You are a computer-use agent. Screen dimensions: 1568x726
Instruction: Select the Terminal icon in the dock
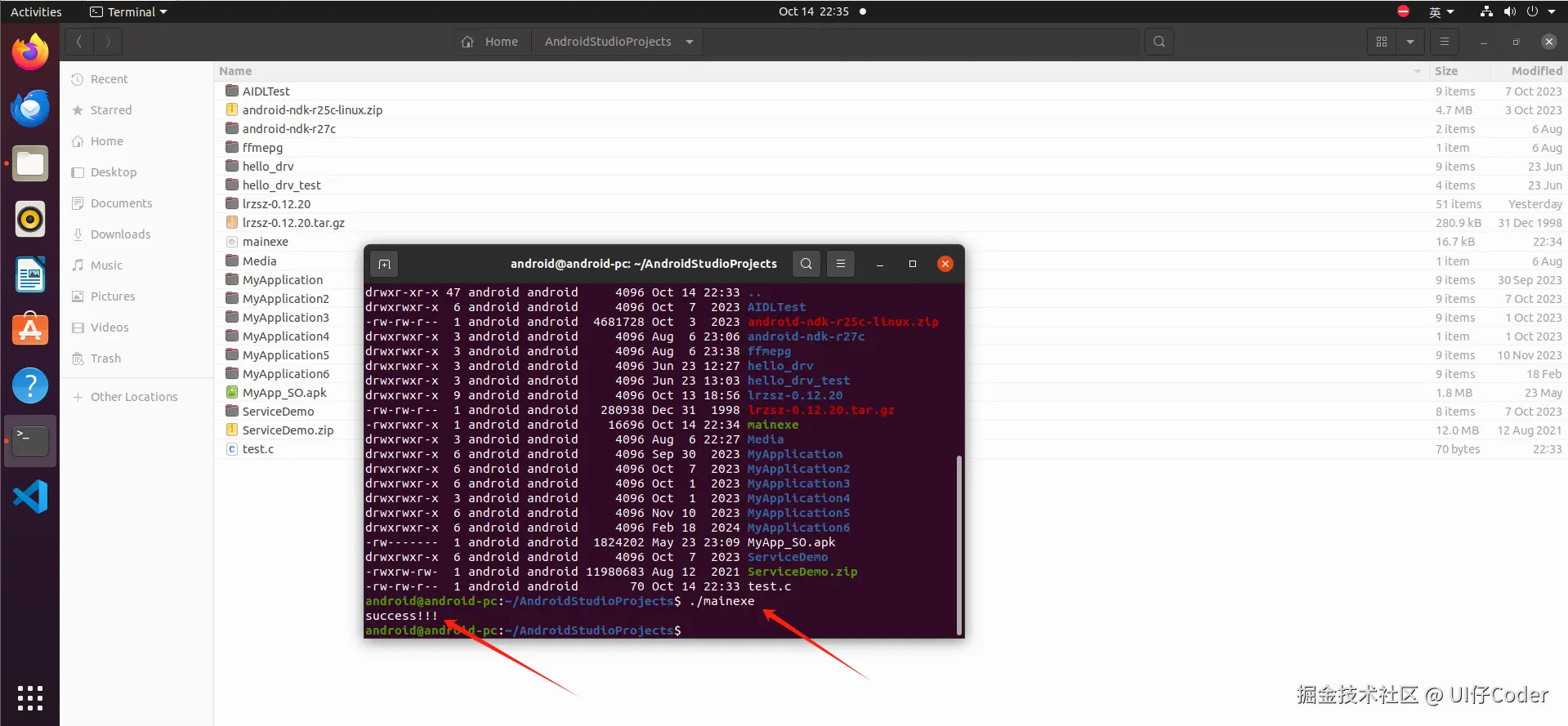[x=30, y=441]
